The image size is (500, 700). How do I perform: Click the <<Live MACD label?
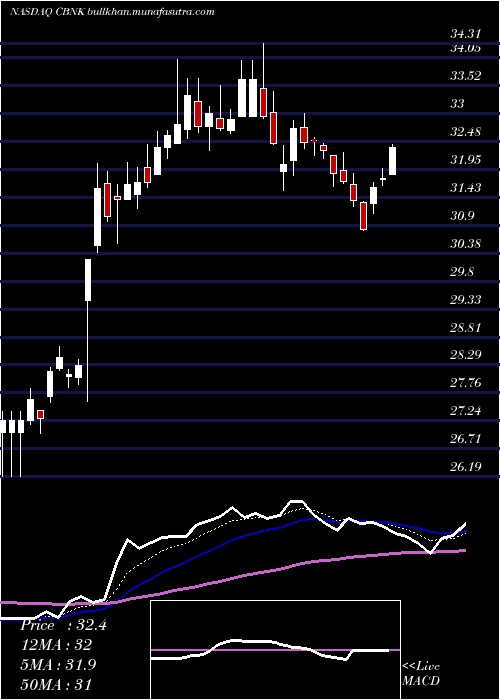coord(421,674)
